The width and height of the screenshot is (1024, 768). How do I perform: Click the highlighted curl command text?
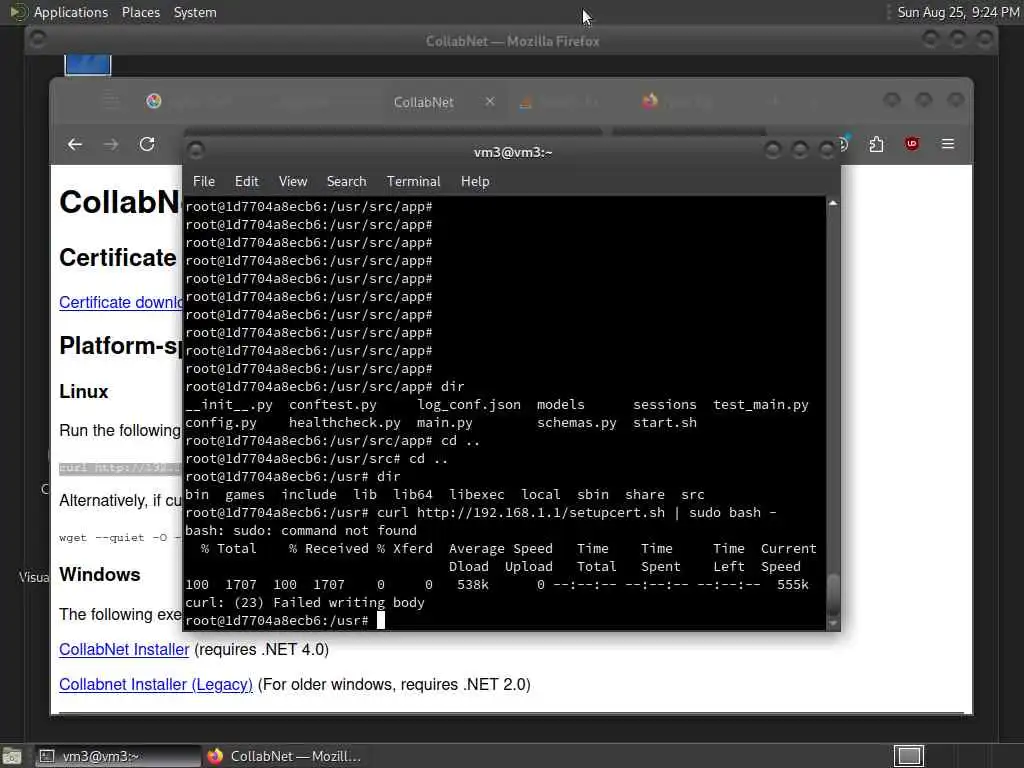(120, 468)
